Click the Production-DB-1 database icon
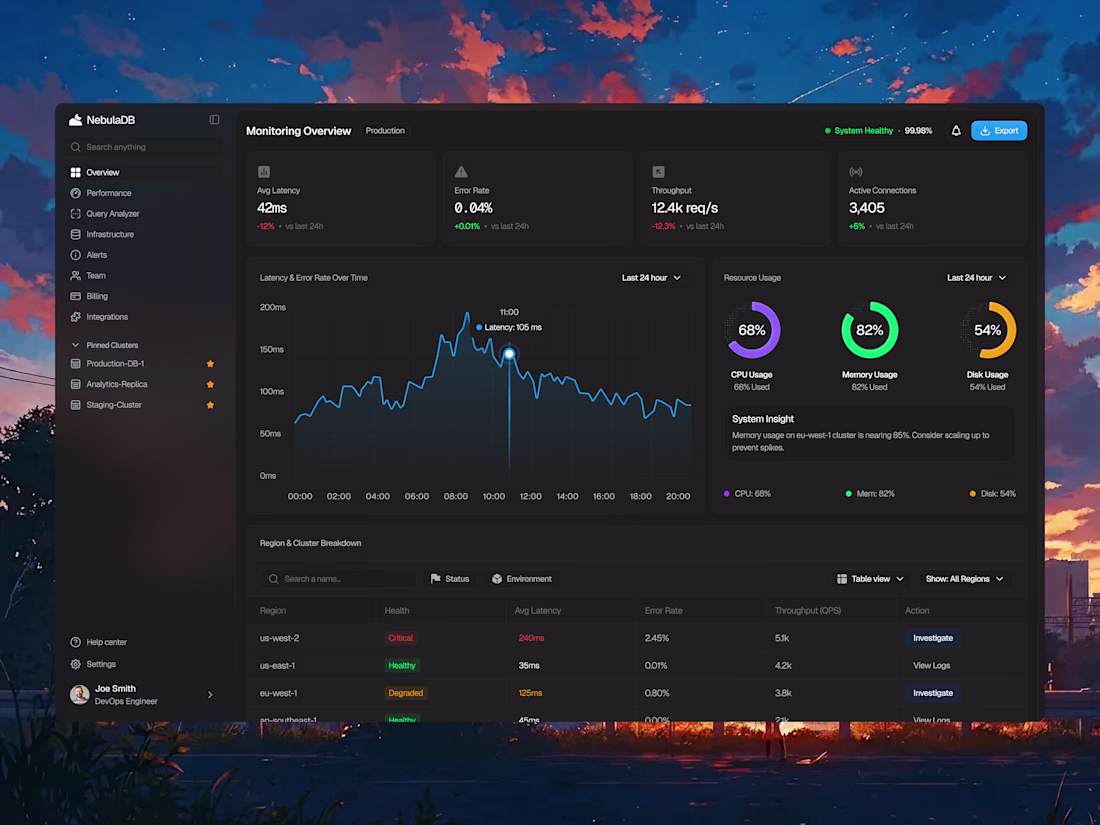The image size is (1100, 825). (76, 363)
